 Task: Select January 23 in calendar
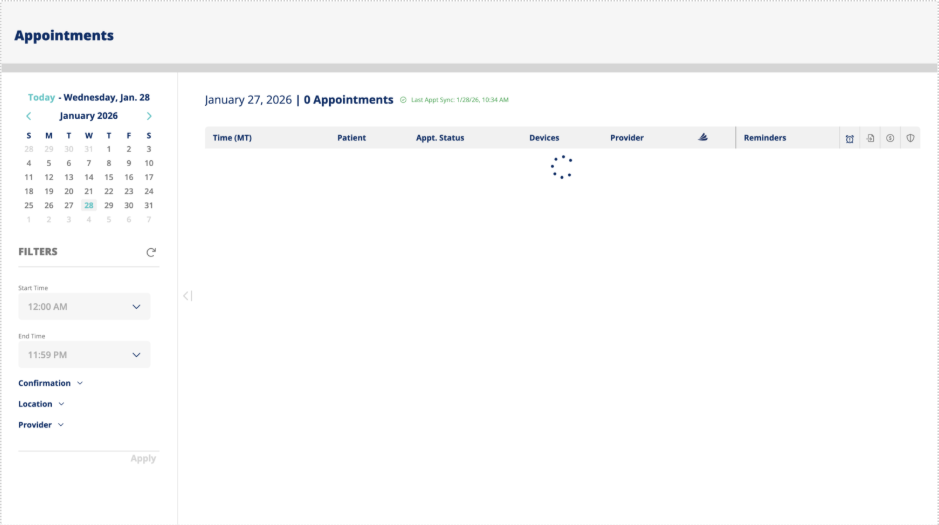pos(129,191)
